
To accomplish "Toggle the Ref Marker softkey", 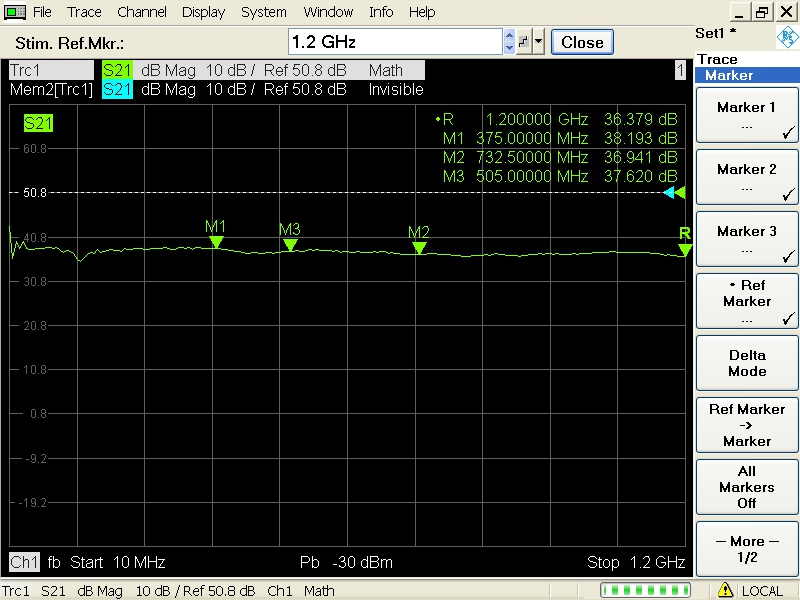I will coord(746,302).
